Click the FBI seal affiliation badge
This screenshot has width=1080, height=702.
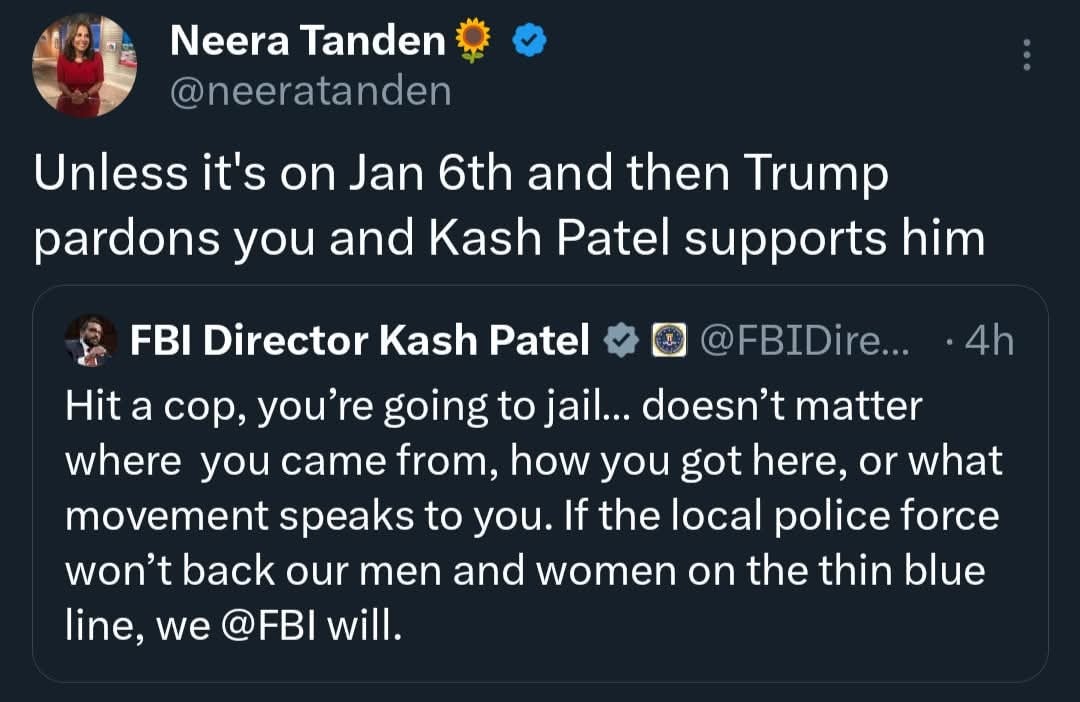coord(667,342)
